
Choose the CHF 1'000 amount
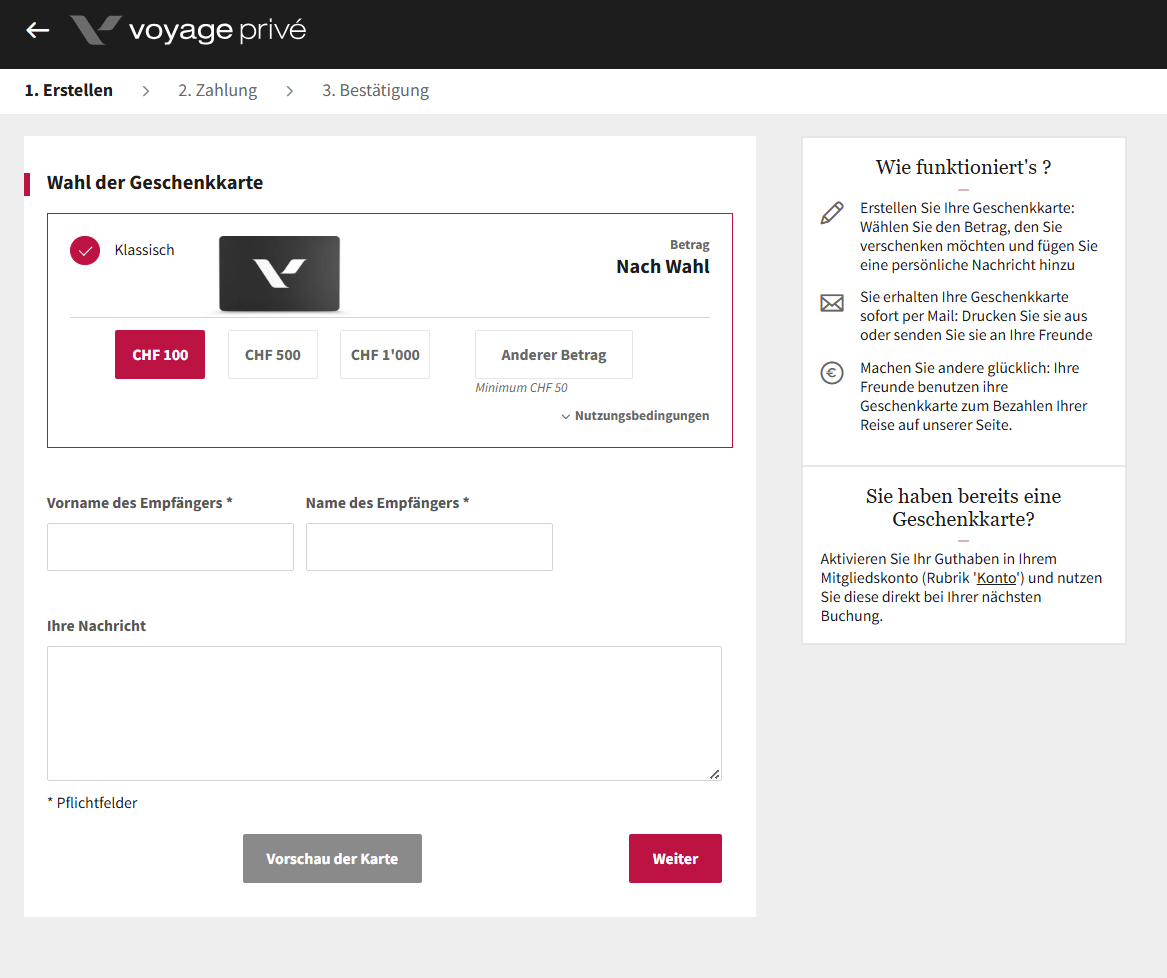tap(385, 355)
